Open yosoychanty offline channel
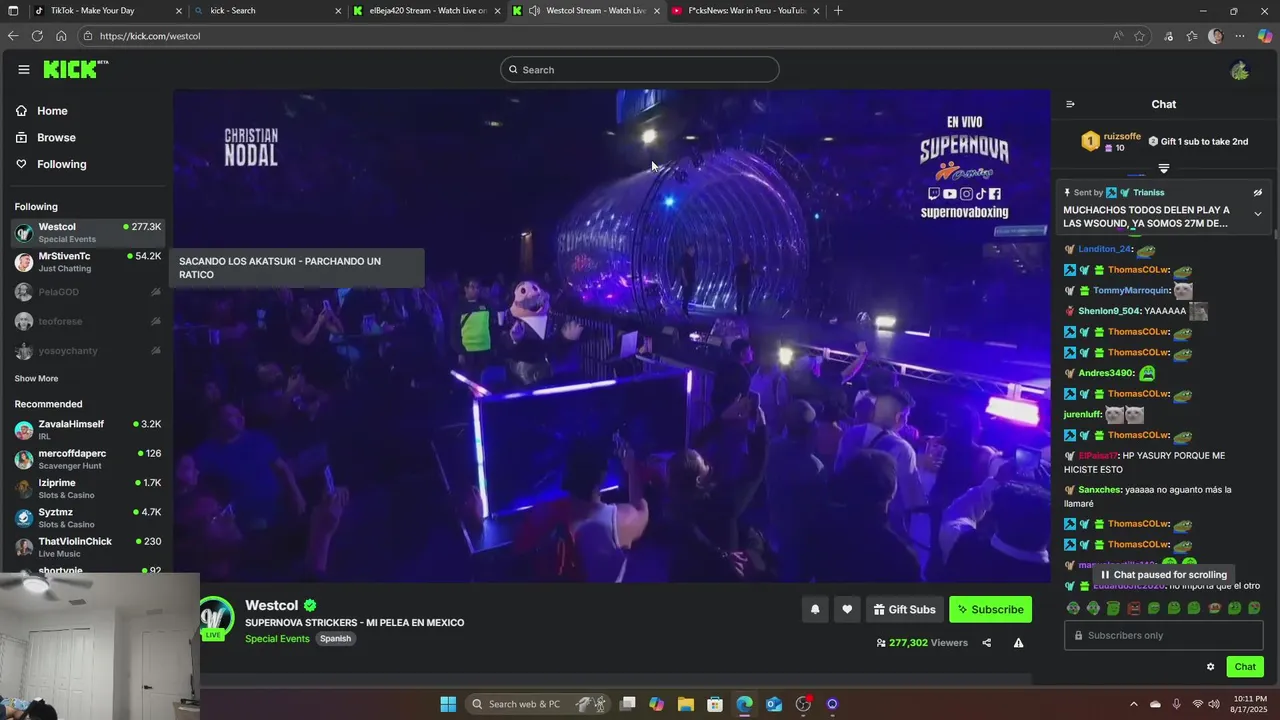 coord(88,351)
